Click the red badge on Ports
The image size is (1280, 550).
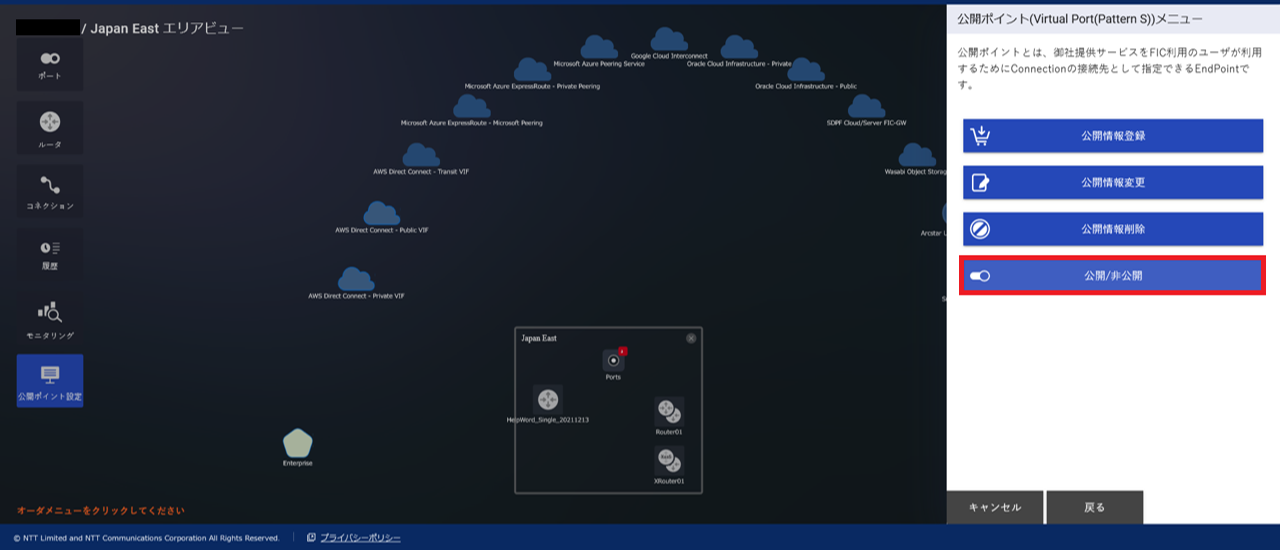pos(622,351)
